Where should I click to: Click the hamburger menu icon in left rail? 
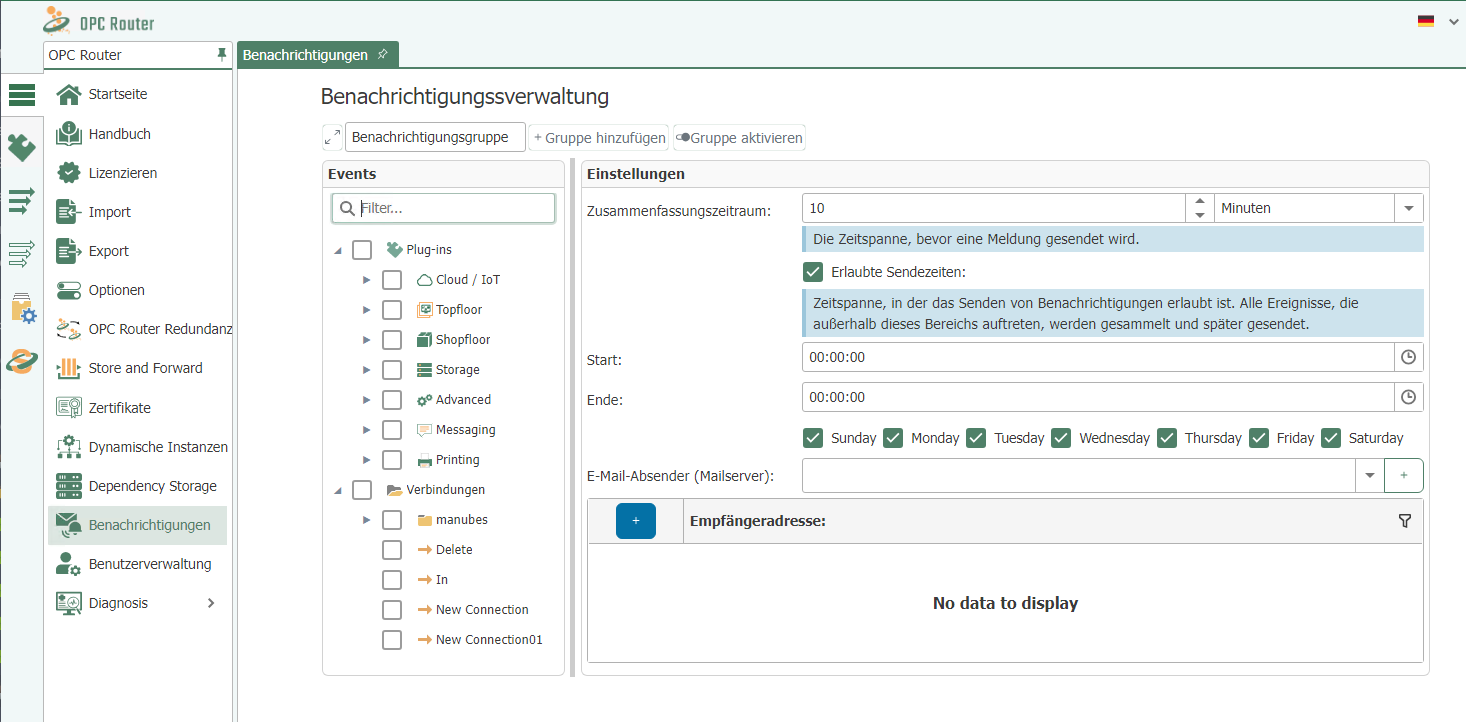click(x=21, y=95)
